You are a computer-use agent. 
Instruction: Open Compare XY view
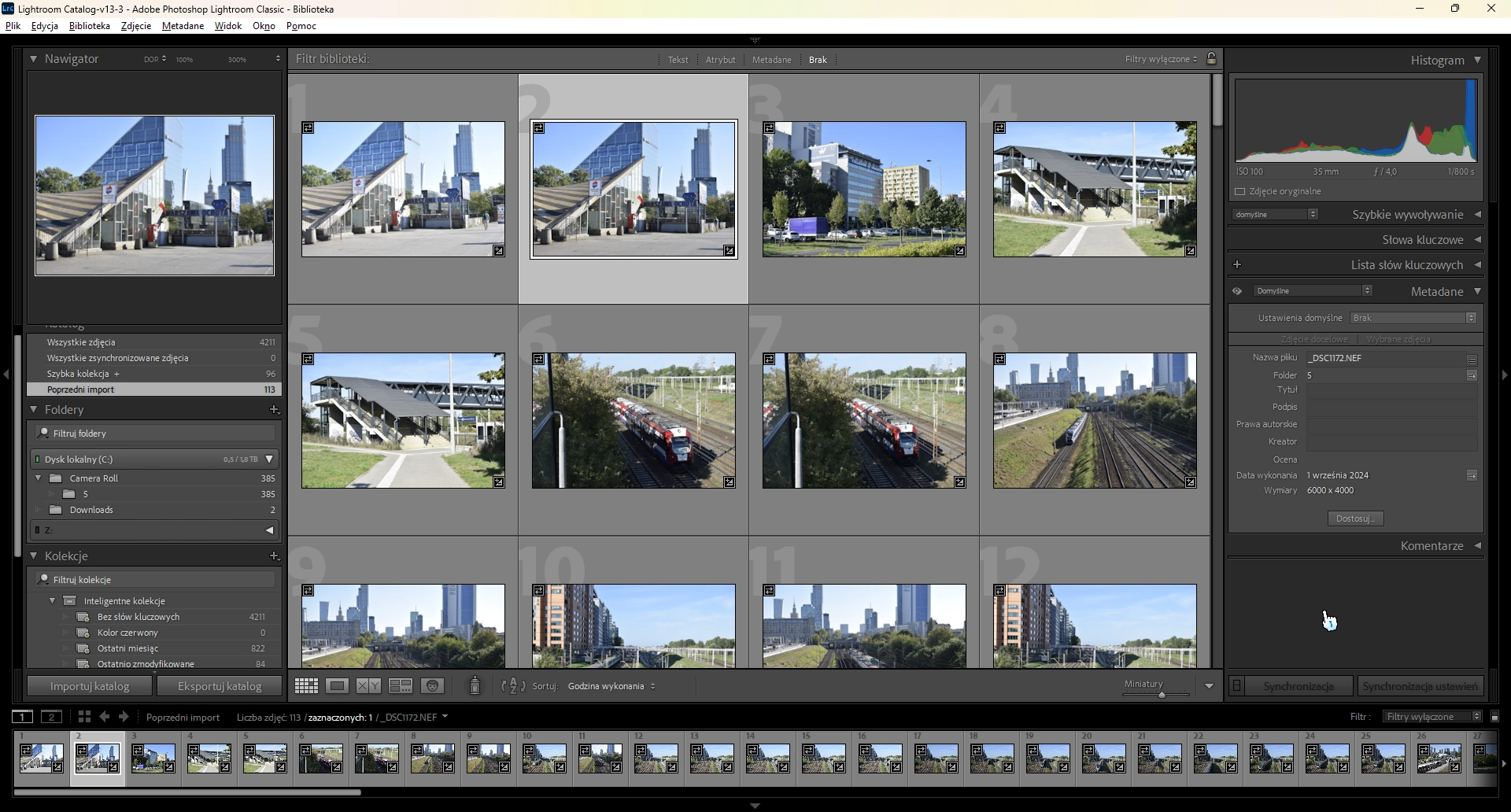[368, 686]
